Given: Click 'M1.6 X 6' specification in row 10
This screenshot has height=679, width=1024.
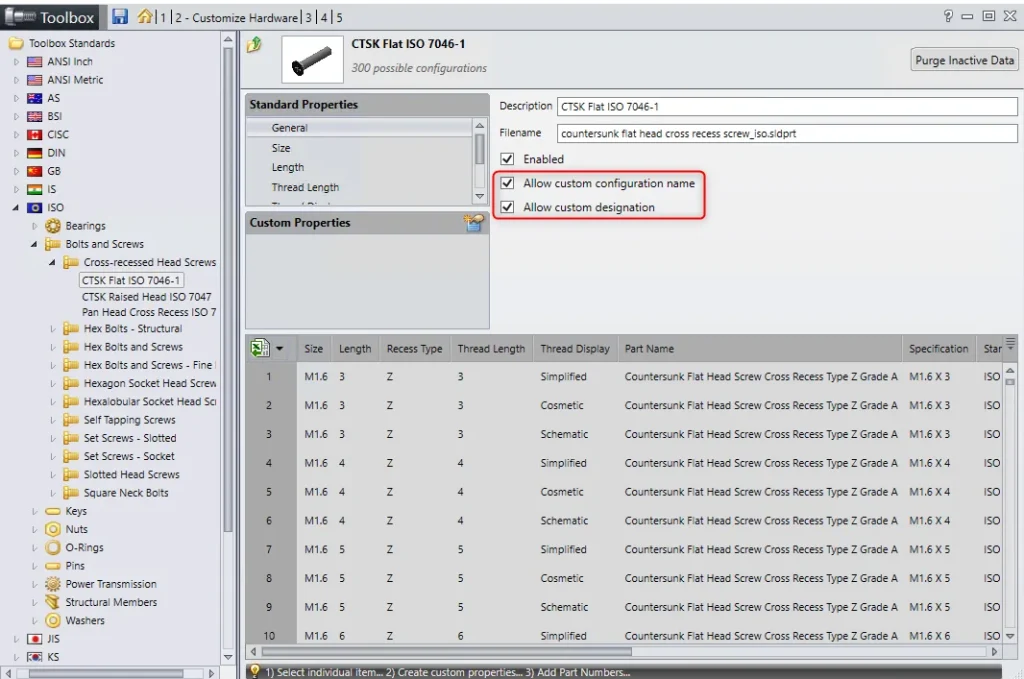Looking at the screenshot, I should pyautogui.click(x=929, y=636).
